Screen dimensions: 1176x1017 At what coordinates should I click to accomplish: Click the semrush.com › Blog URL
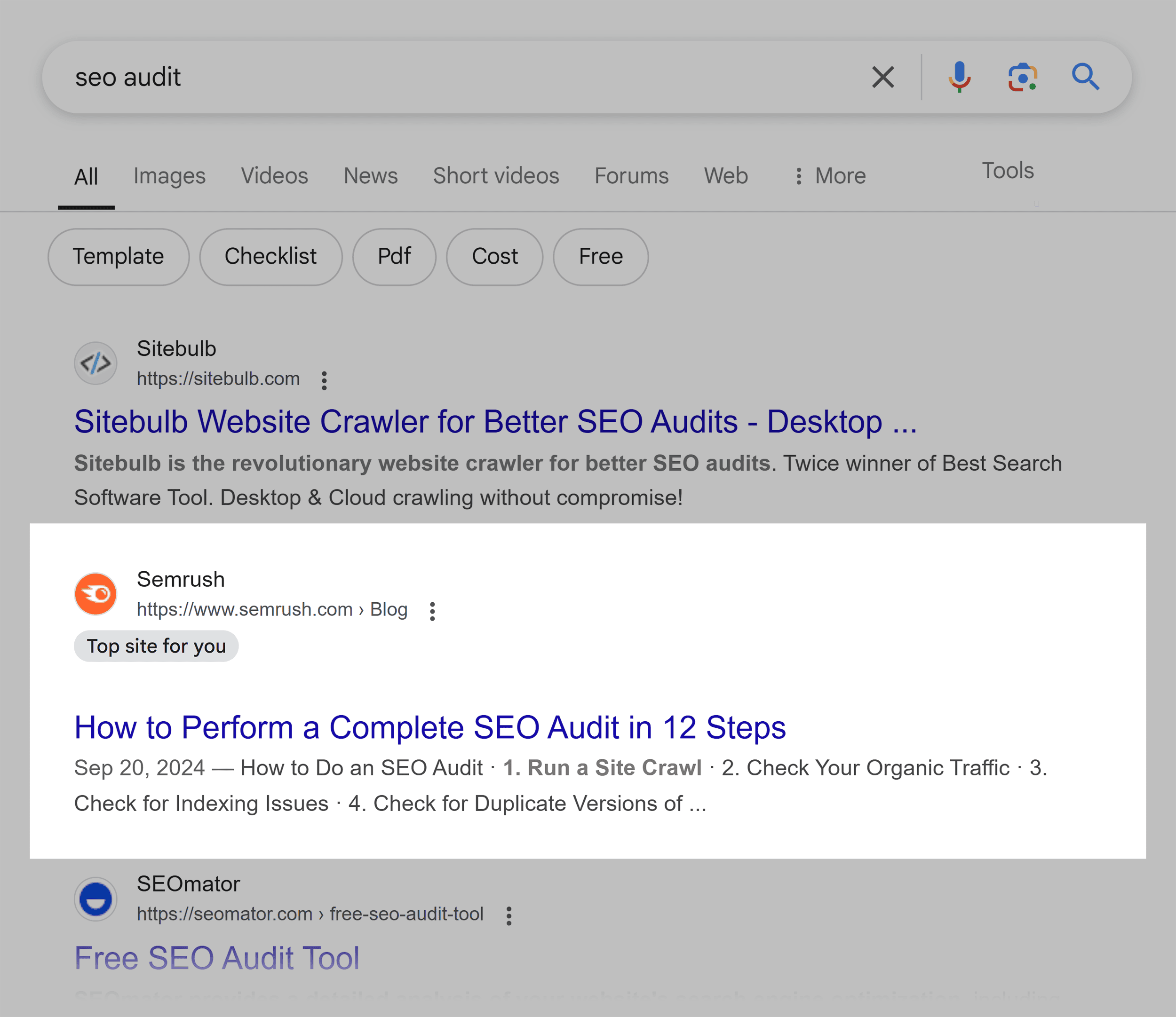point(272,609)
